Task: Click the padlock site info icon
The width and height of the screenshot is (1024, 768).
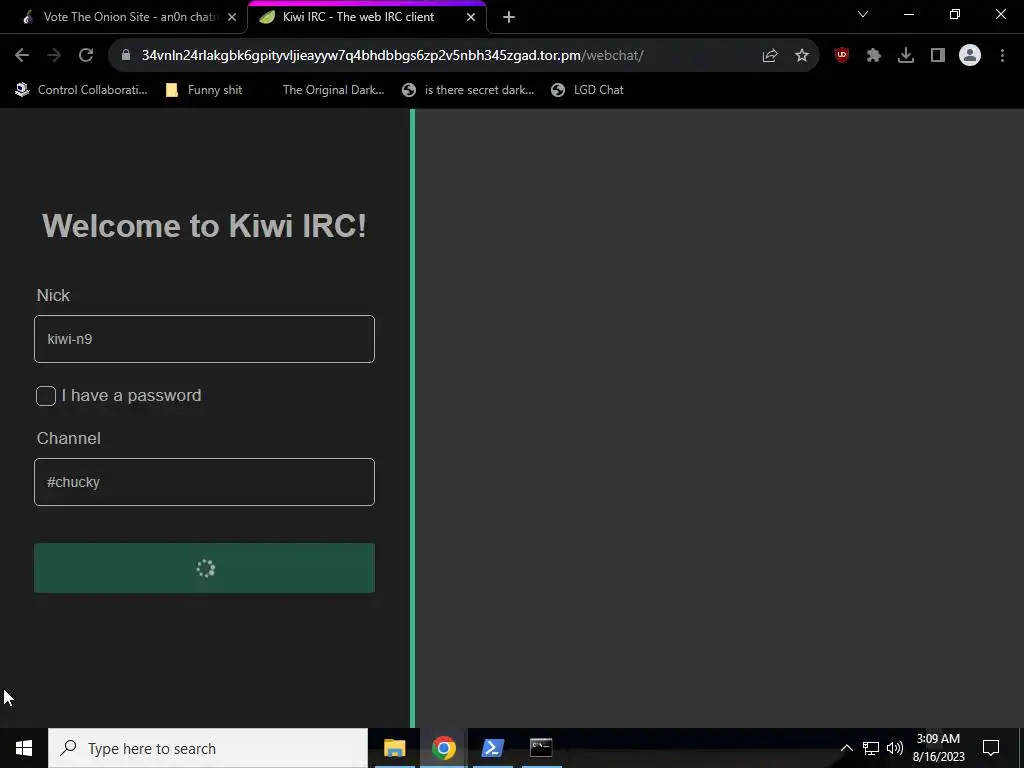Action: [x=126, y=56]
